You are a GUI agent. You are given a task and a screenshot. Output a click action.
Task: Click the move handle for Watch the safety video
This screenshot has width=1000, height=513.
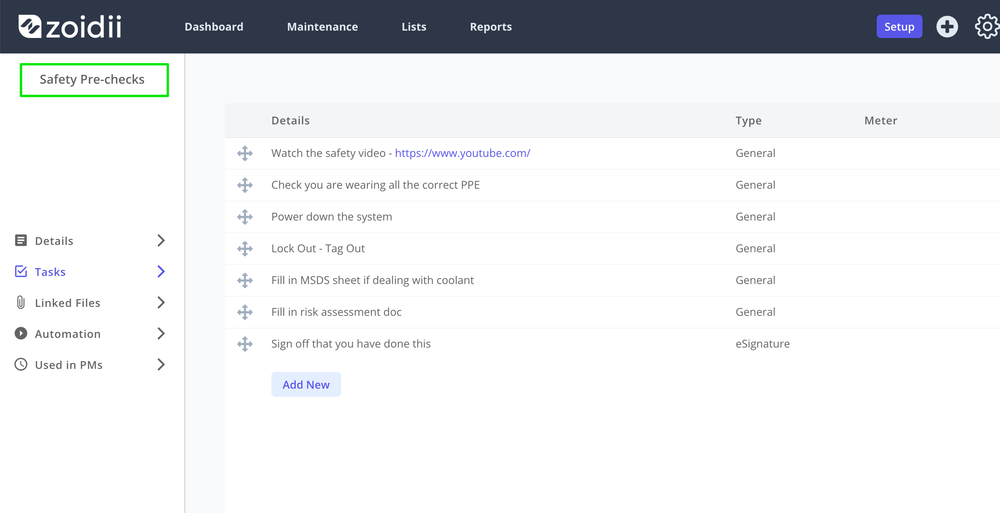point(245,153)
